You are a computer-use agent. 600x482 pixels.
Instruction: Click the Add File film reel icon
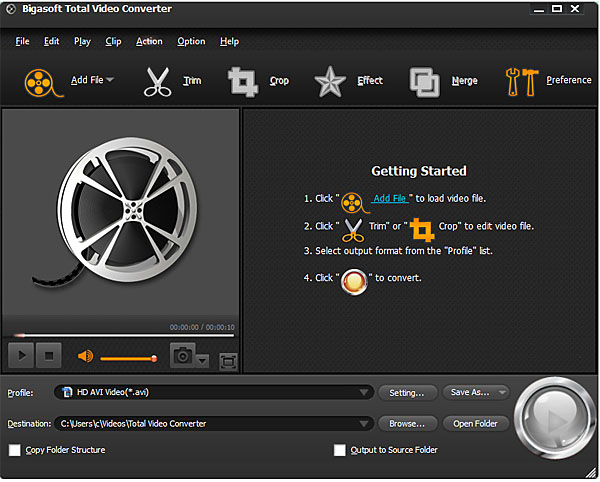pyautogui.click(x=43, y=82)
